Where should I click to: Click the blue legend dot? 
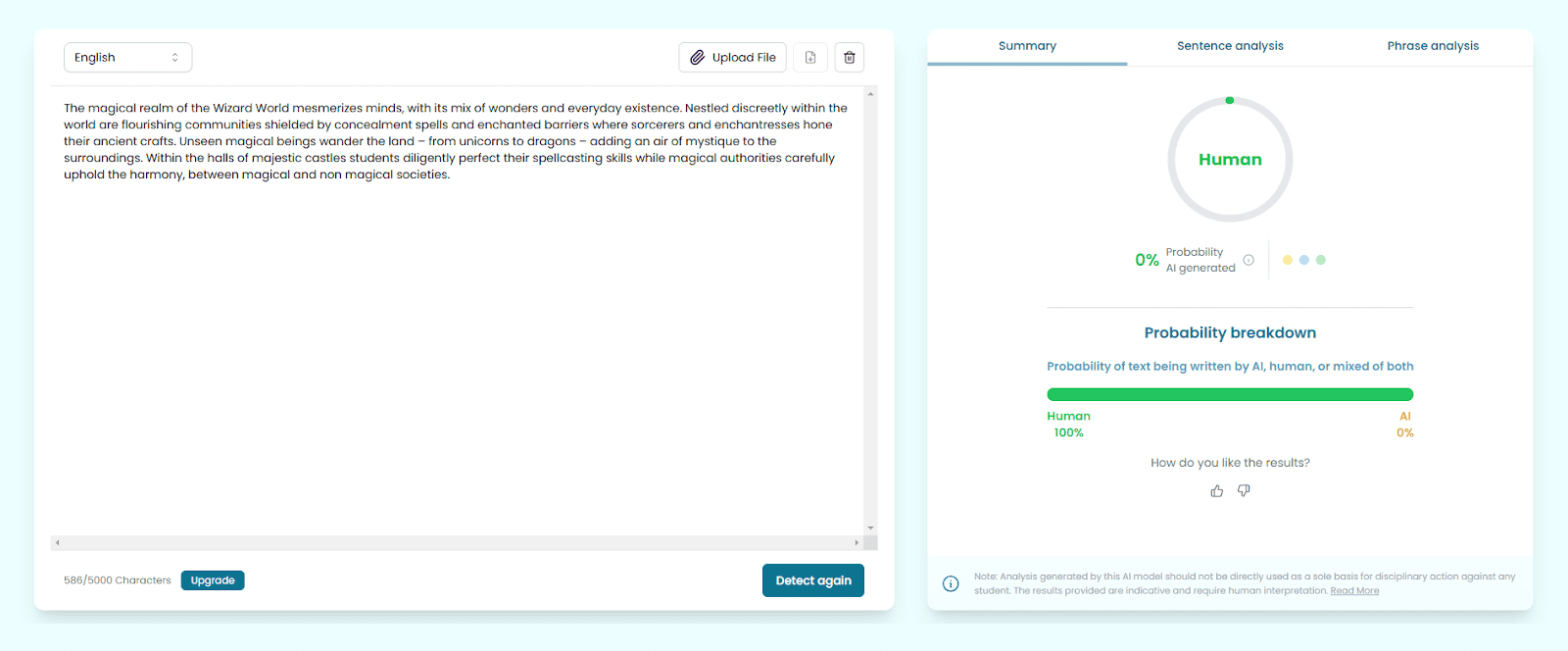click(x=1304, y=260)
